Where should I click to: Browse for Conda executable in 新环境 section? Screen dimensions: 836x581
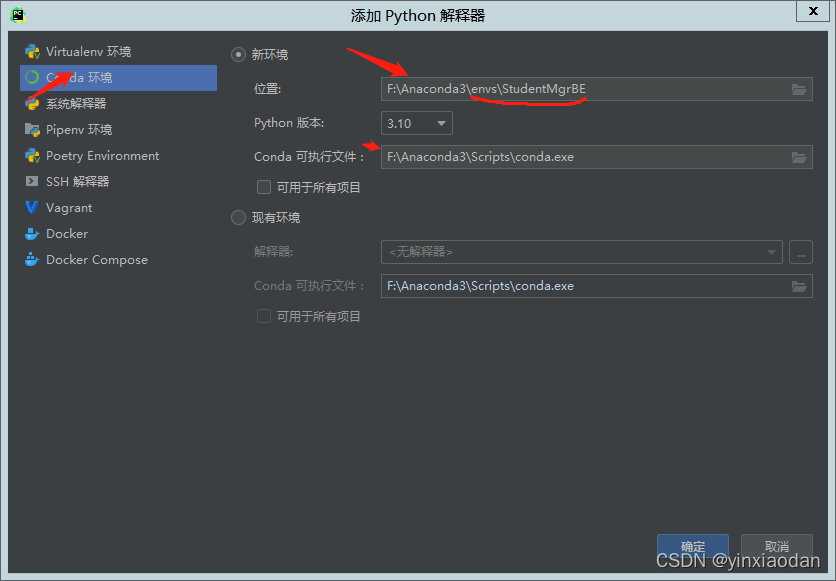[799, 157]
